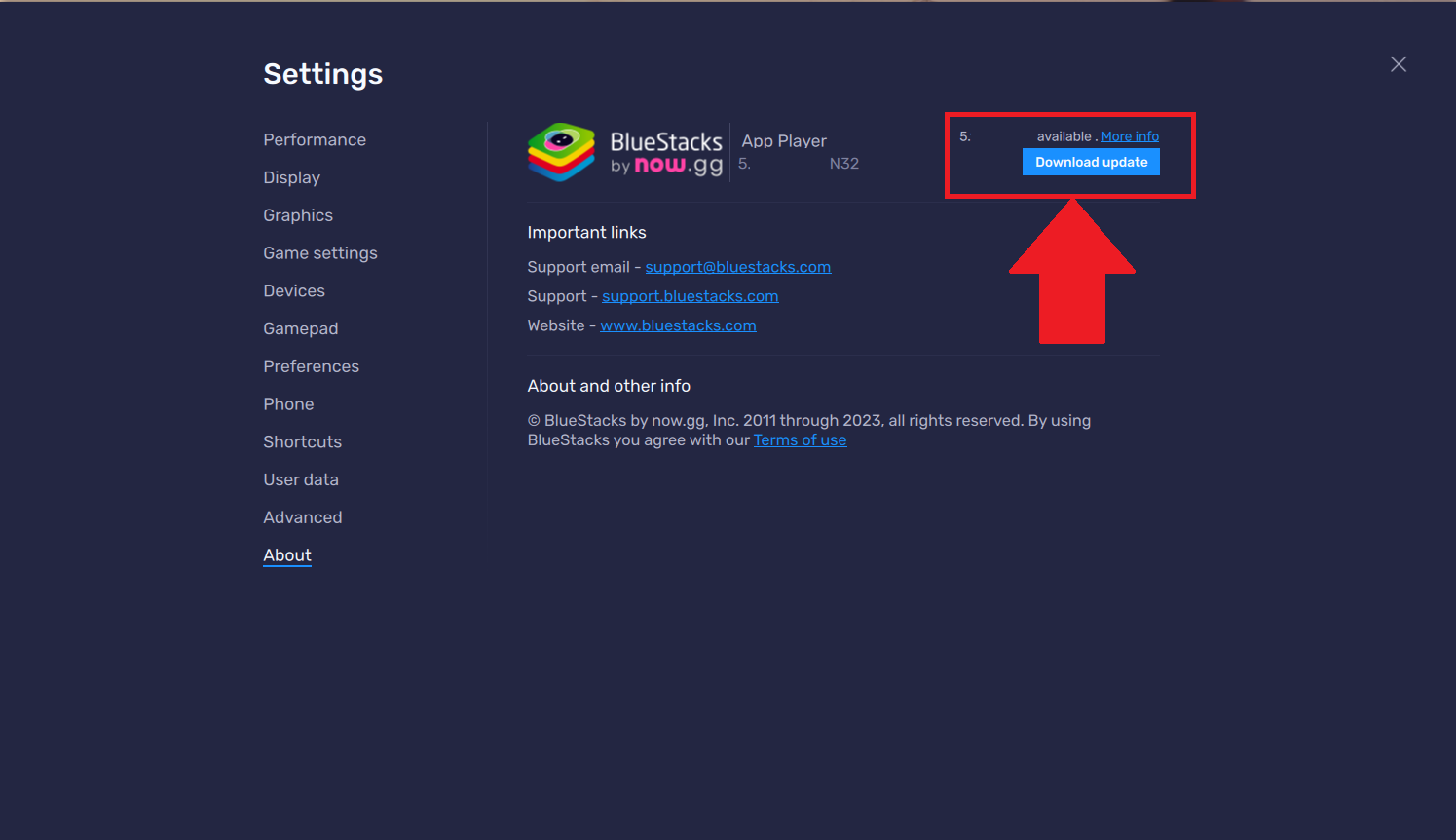Visit the www.bluestacks.com website link
This screenshot has height=840, width=1456.
[x=678, y=325]
